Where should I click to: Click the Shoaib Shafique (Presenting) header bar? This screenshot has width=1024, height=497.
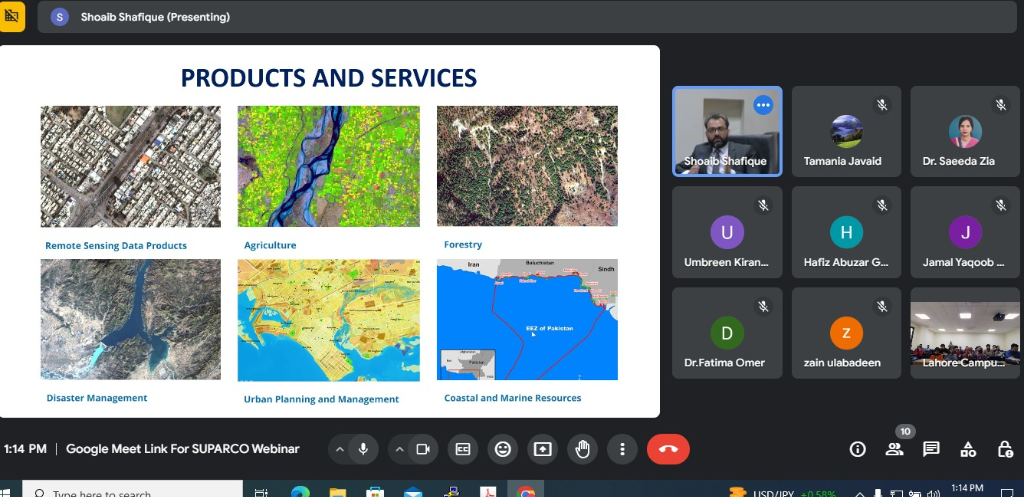click(527, 17)
